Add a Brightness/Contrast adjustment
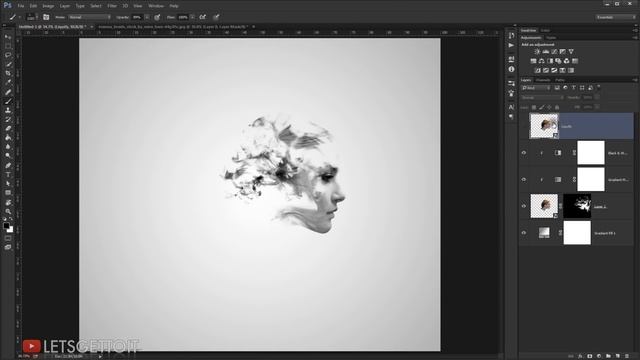 click(x=537, y=52)
